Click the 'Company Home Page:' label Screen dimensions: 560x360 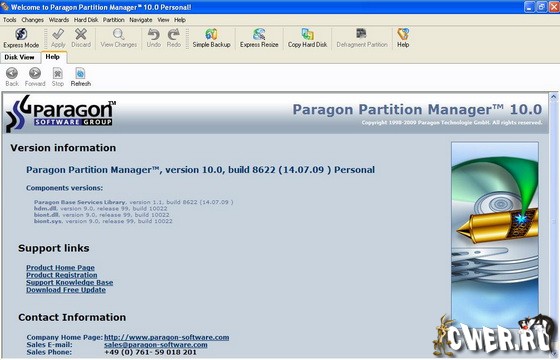point(64,337)
